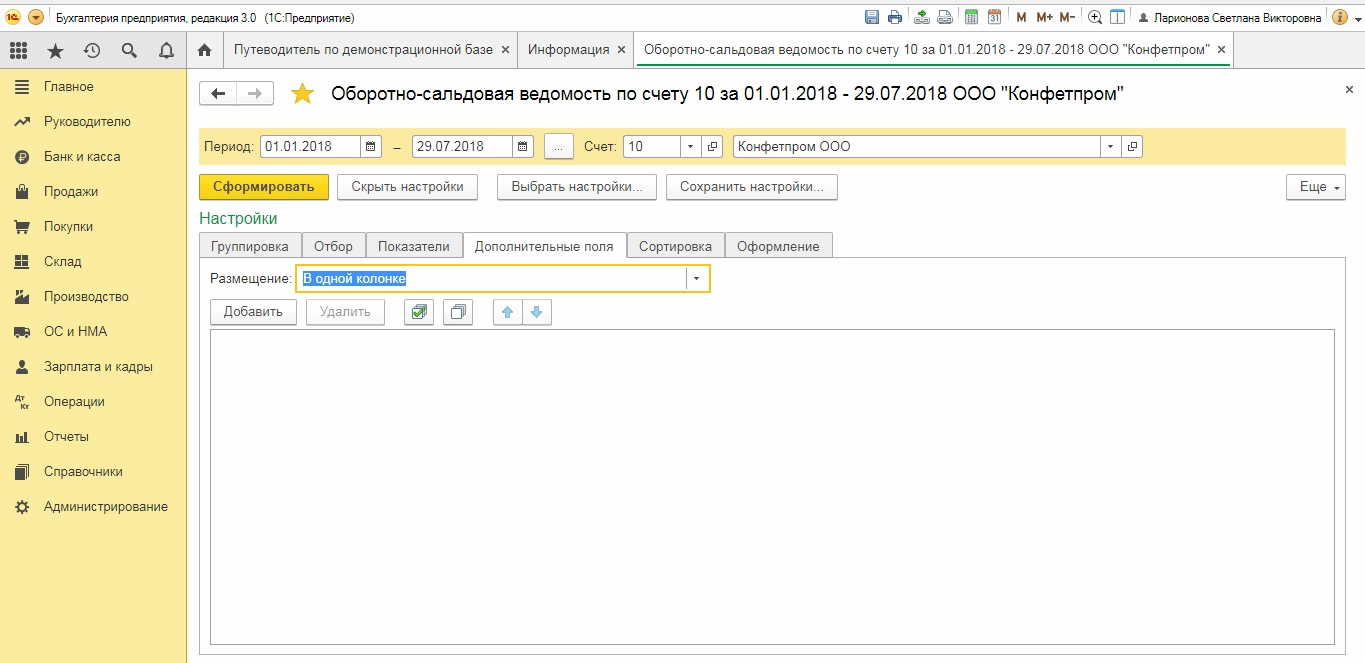Go to the home page icon
This screenshot has width=1365, height=663.
coord(204,50)
